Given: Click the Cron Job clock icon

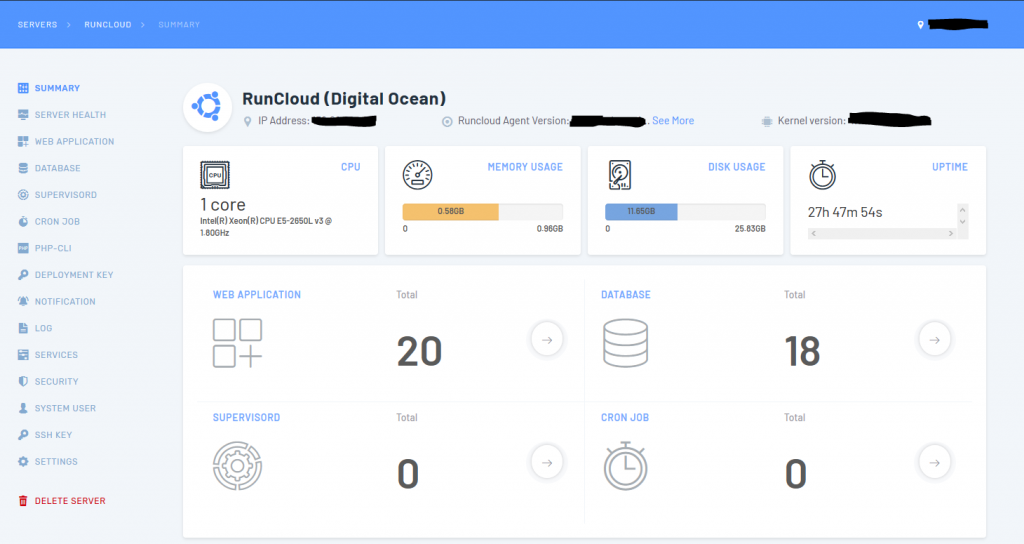Looking at the screenshot, I should click(x=625, y=465).
